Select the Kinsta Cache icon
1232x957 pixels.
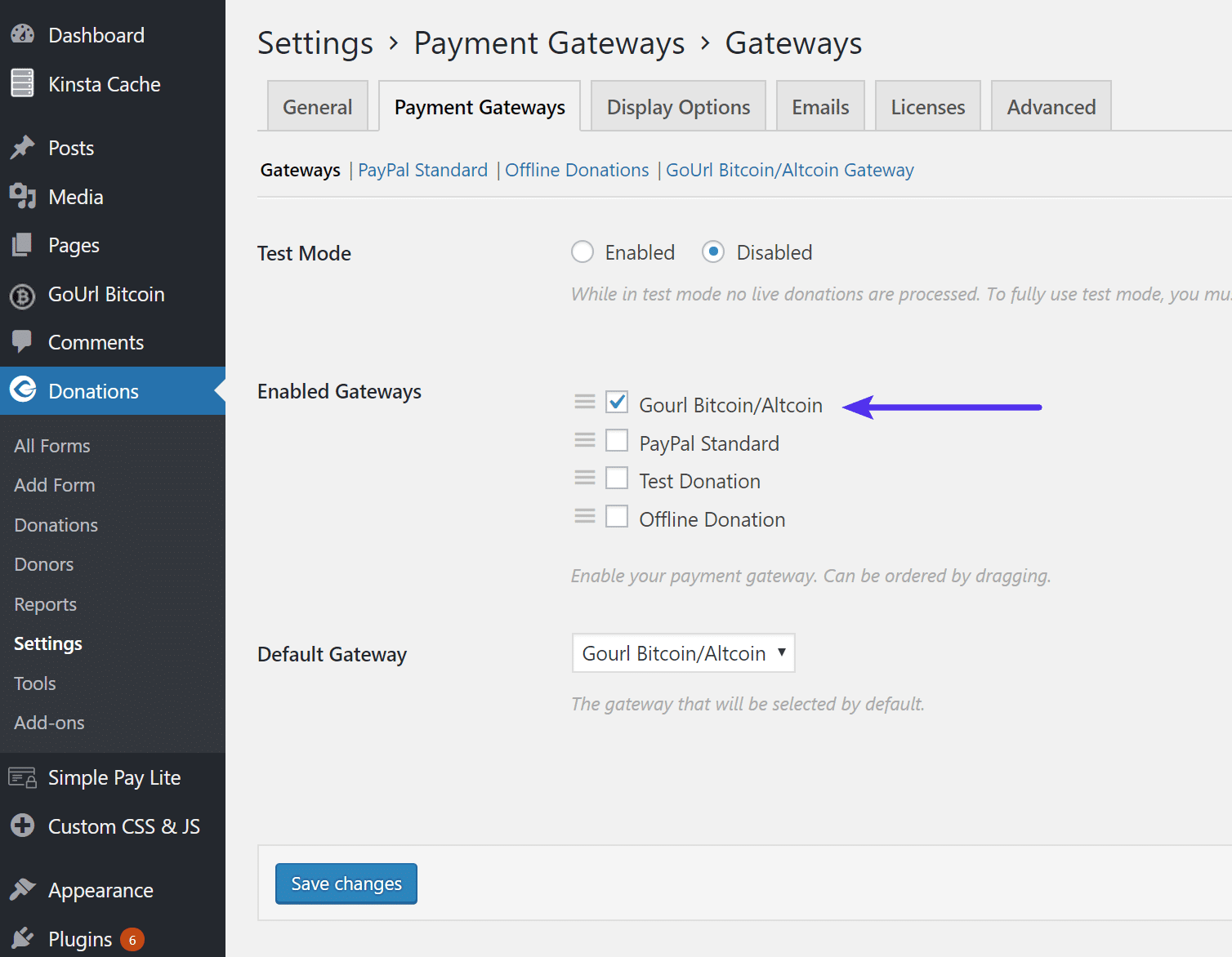coord(21,83)
